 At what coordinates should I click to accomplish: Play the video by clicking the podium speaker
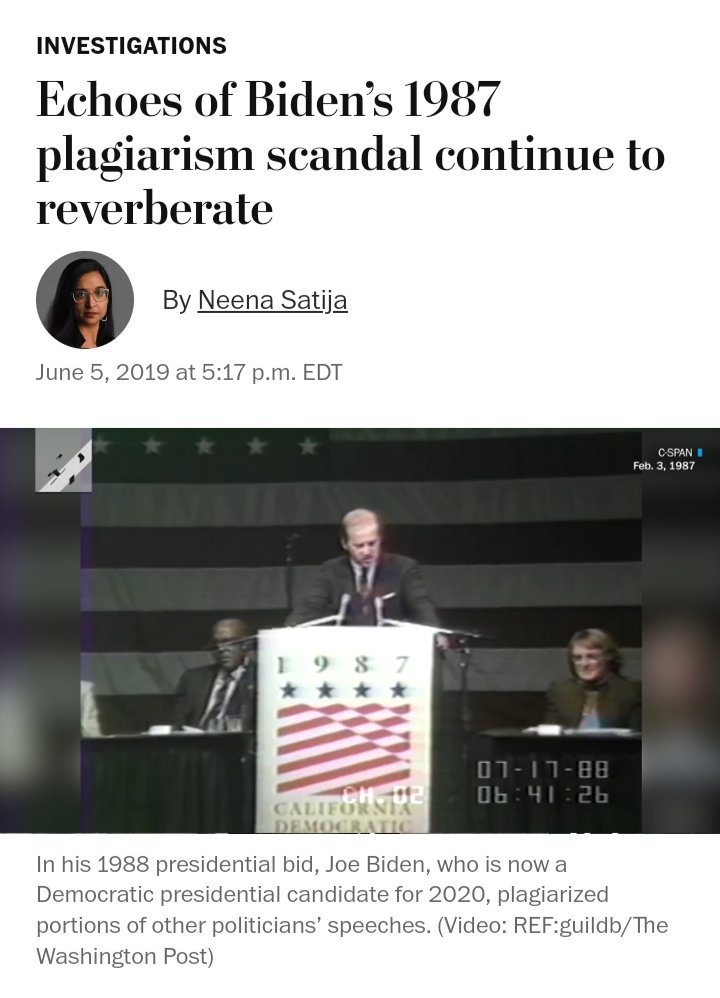point(363,570)
